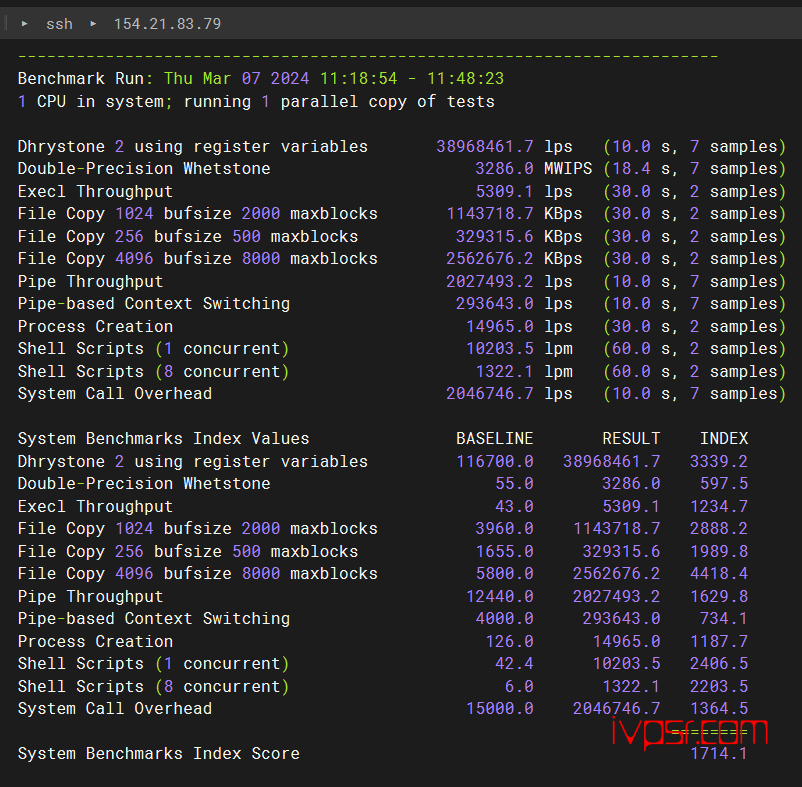Click the Shell Scripts 8 concurrent index 2203.5
The image size is (802, 787).
(719, 687)
